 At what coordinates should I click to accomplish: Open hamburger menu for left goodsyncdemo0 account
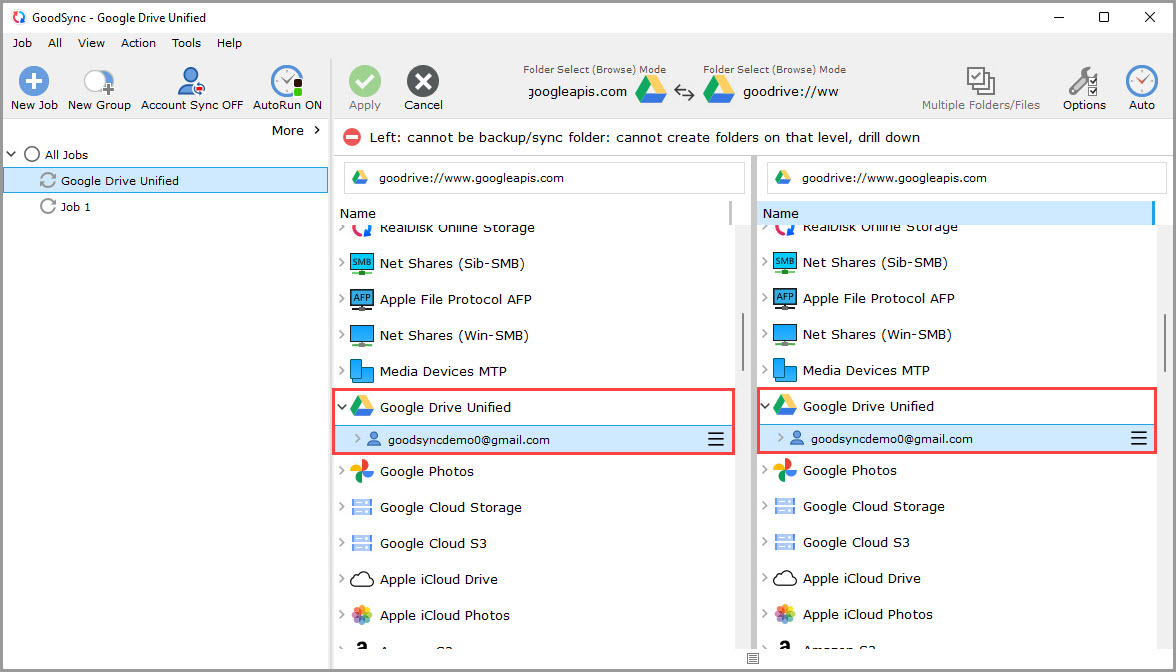point(716,440)
